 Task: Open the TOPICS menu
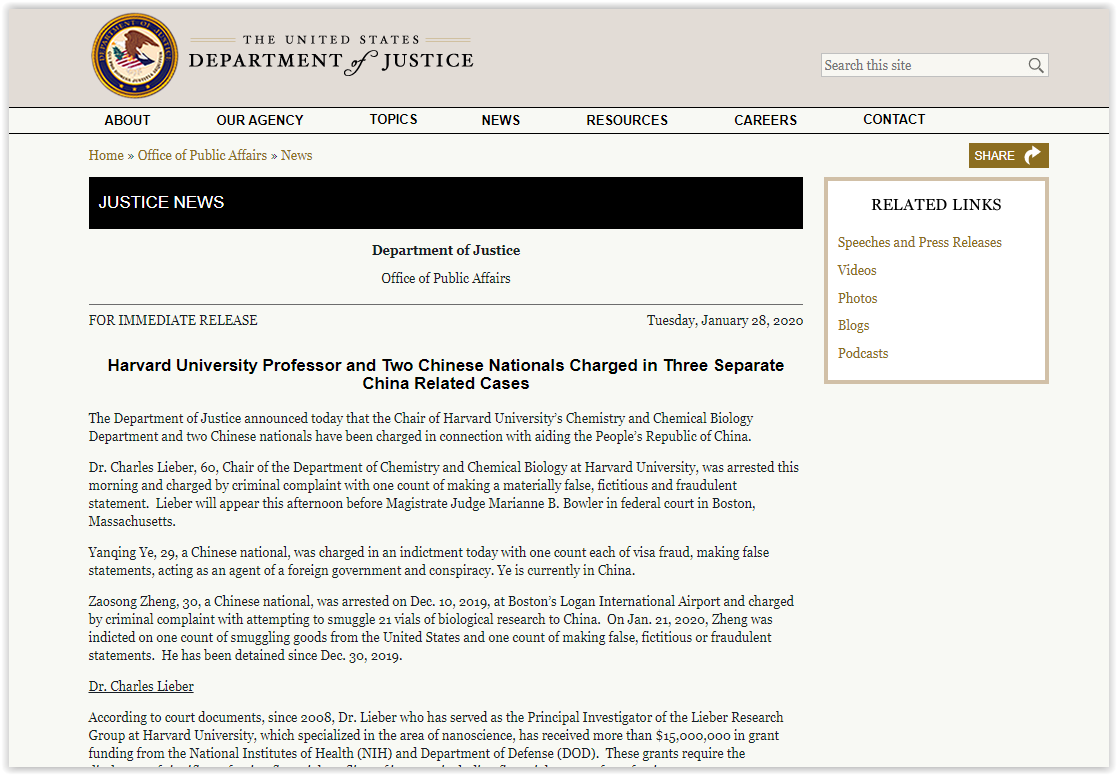point(393,120)
